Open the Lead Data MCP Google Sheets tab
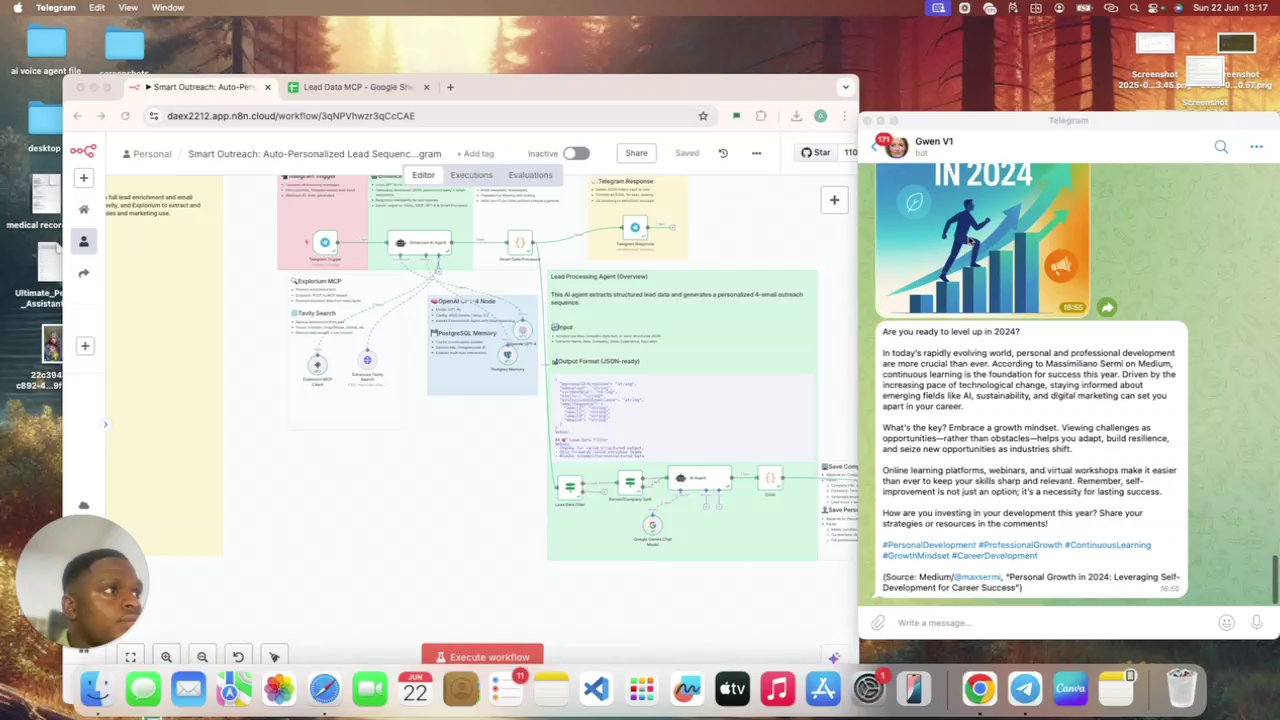 pos(356,87)
